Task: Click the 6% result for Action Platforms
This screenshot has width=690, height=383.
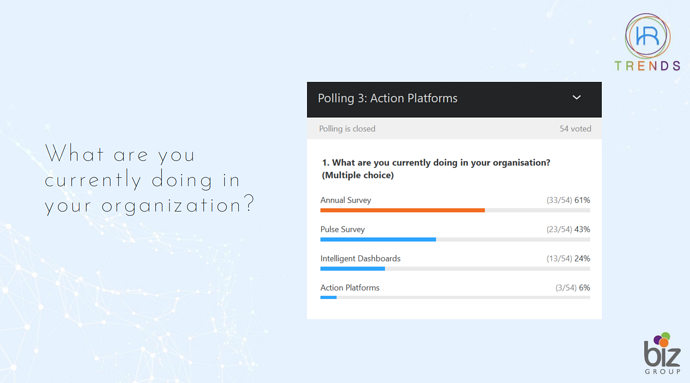Action: 584,287
